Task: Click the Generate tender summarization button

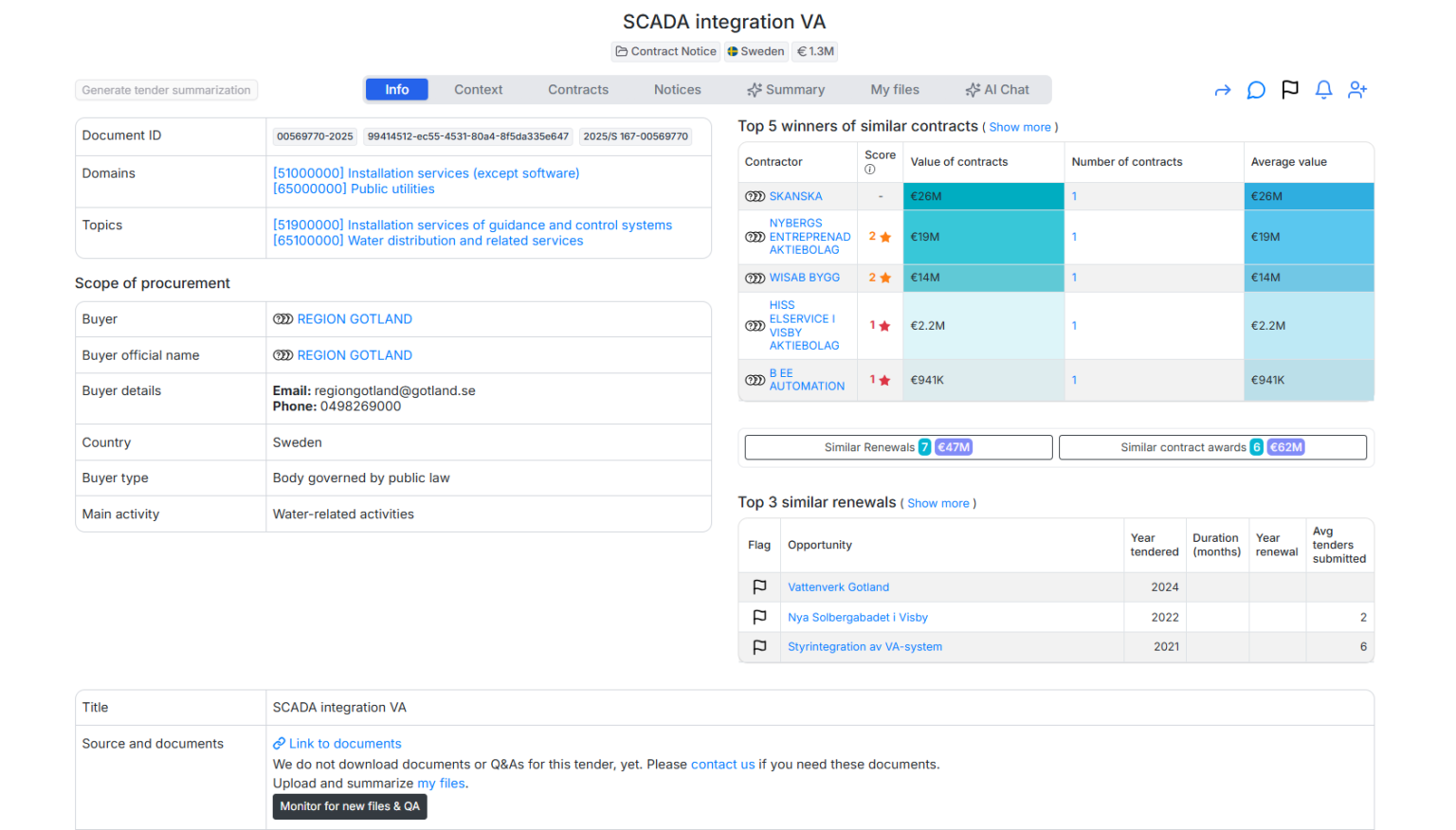Action: (x=166, y=90)
